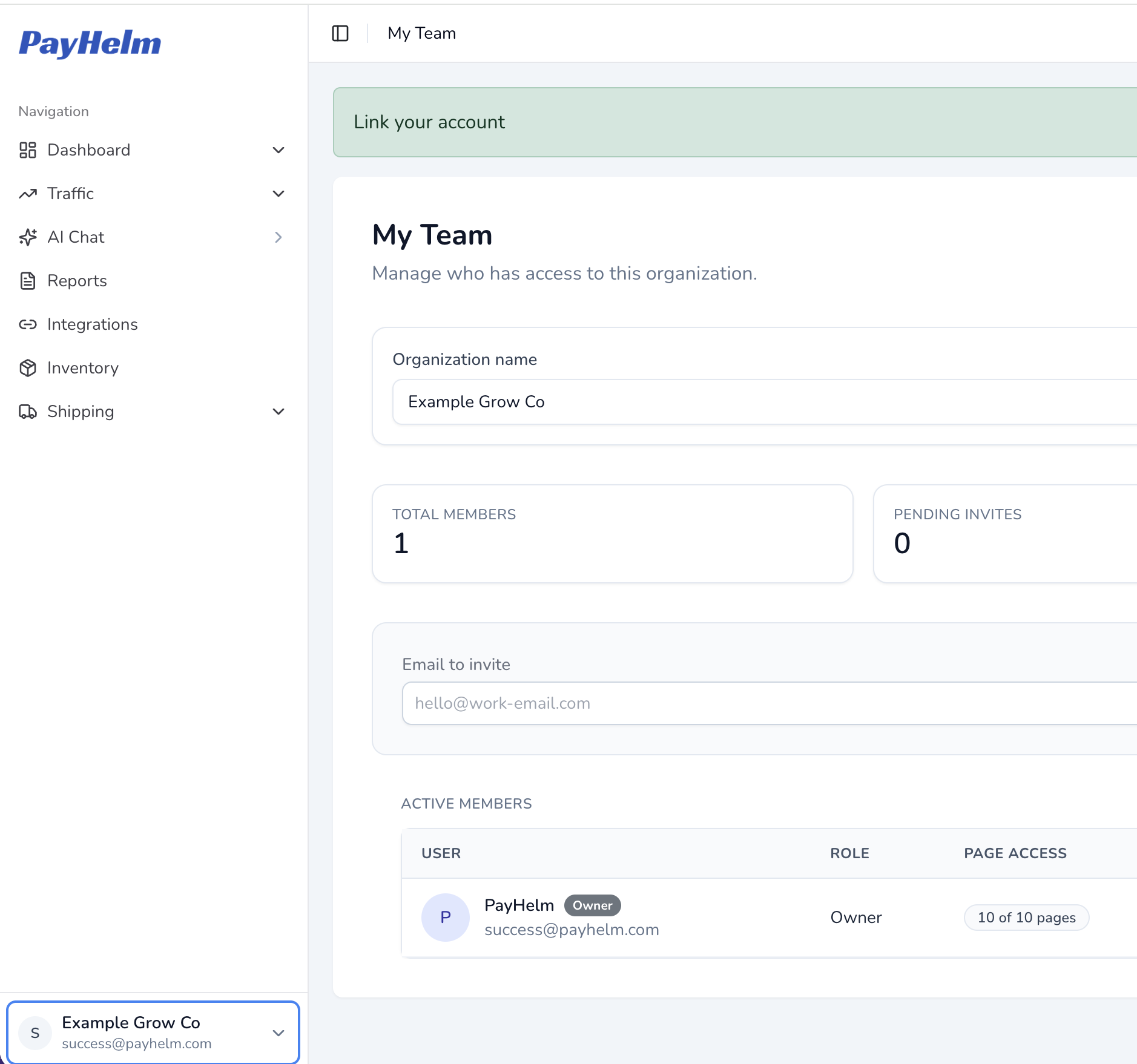Viewport: 1137px width, 1064px height.
Task: Click the Reports document icon
Action: [28, 281]
